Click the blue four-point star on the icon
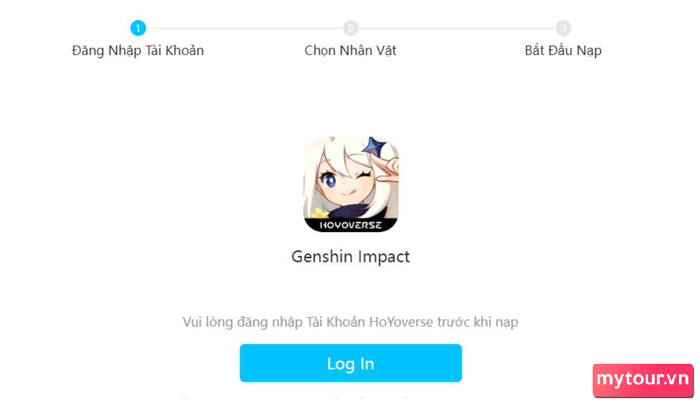Image resolution: width=700 pixels, height=405 pixels. 373,147
